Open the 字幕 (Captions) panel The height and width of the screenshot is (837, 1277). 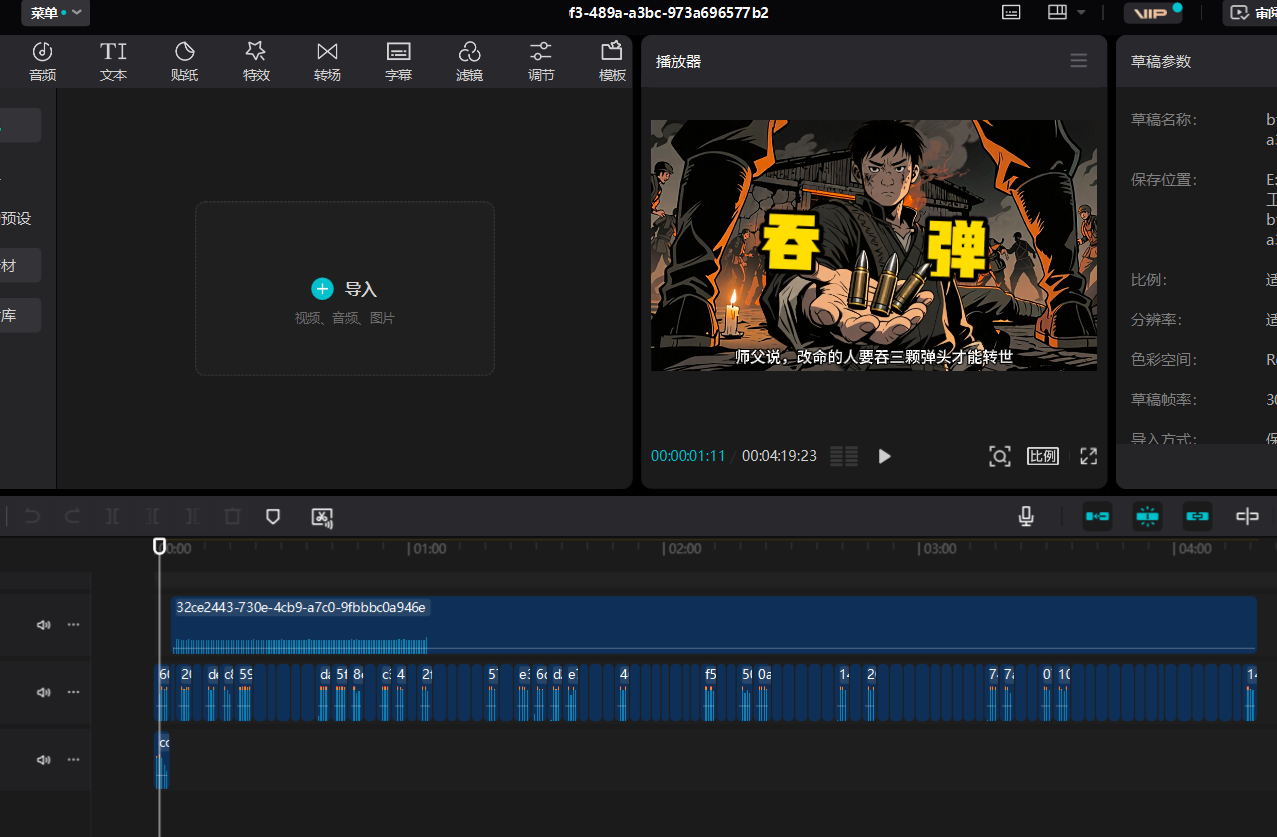(x=398, y=61)
